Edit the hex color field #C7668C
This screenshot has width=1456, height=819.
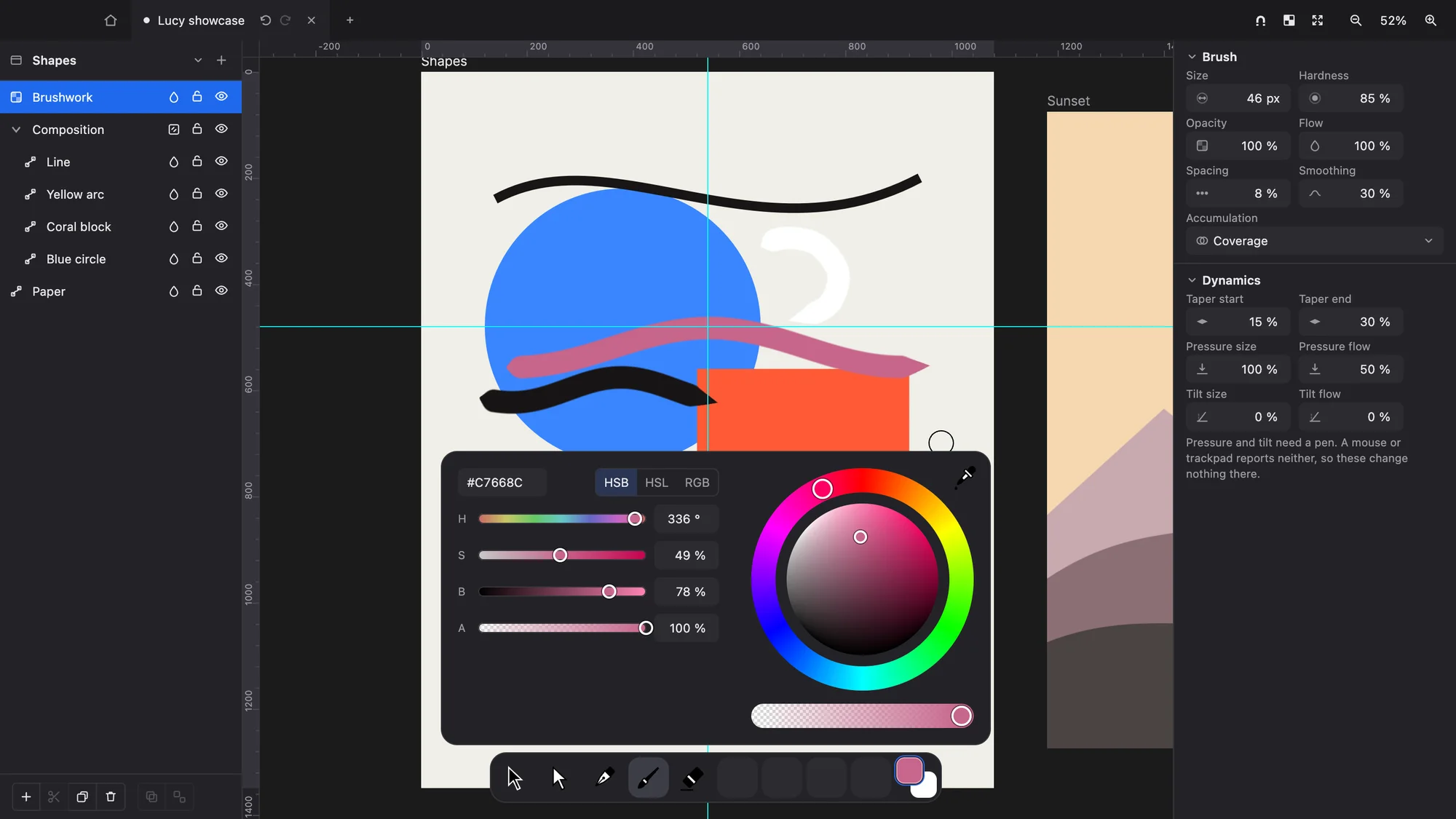502,483
